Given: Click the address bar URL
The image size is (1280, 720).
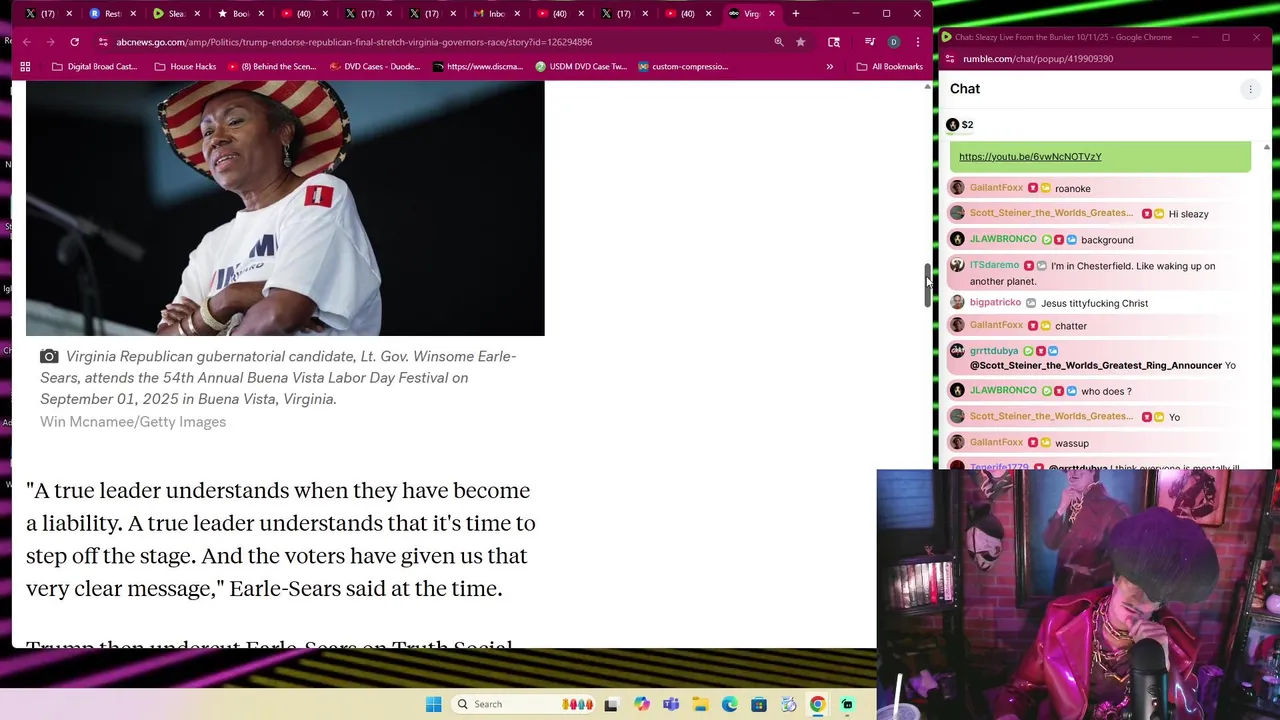Looking at the screenshot, I should (x=354, y=42).
